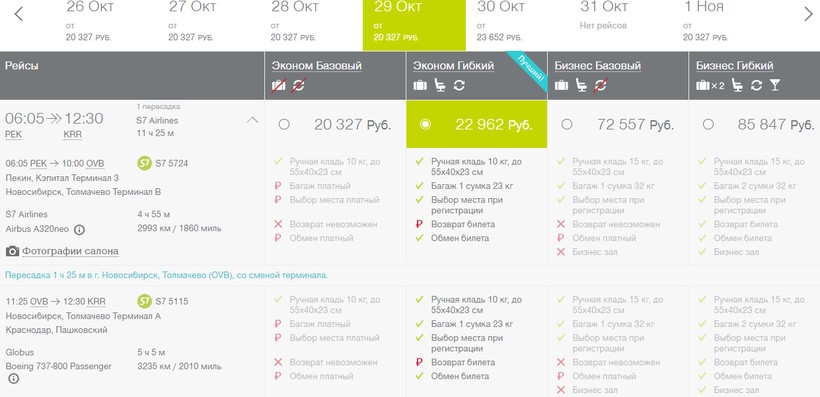The width and height of the screenshot is (820, 397).
Task: Click the info icon beside Airbus A320neo
Action: pos(79,229)
